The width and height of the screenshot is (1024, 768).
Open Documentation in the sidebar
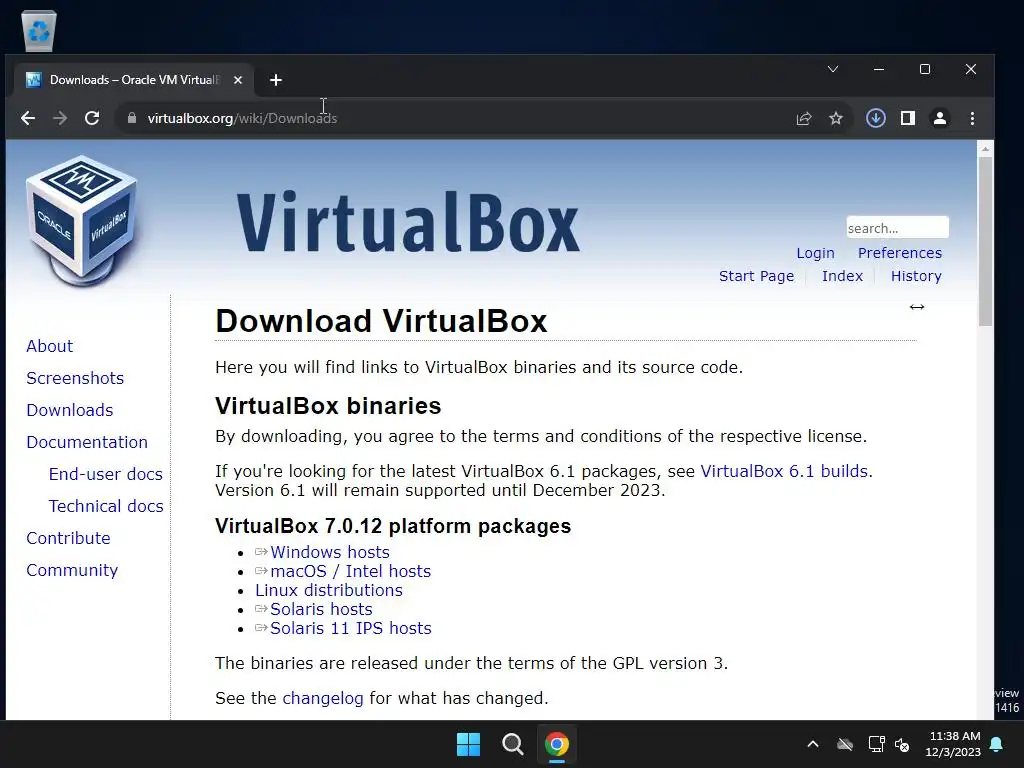(87, 442)
